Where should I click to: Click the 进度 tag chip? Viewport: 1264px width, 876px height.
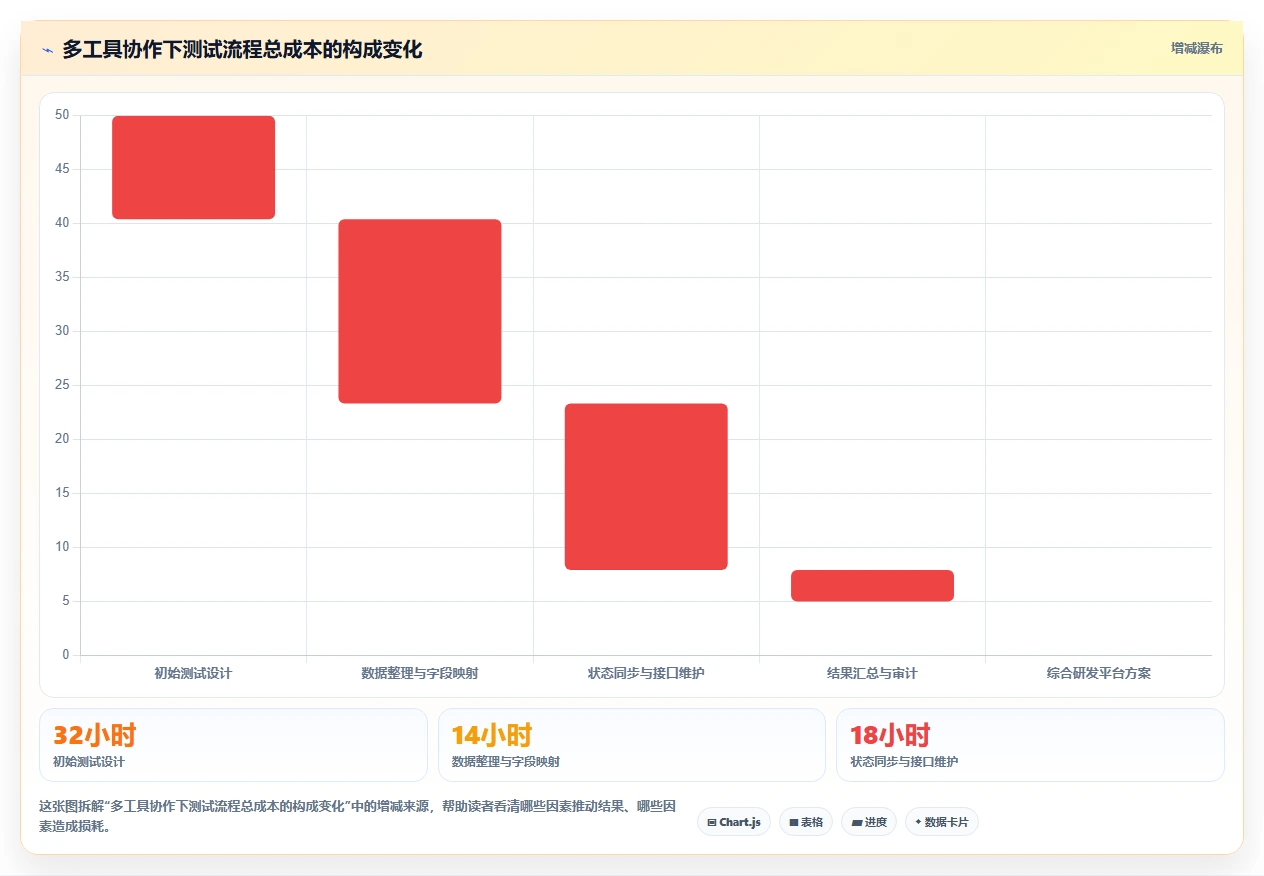tap(869, 822)
